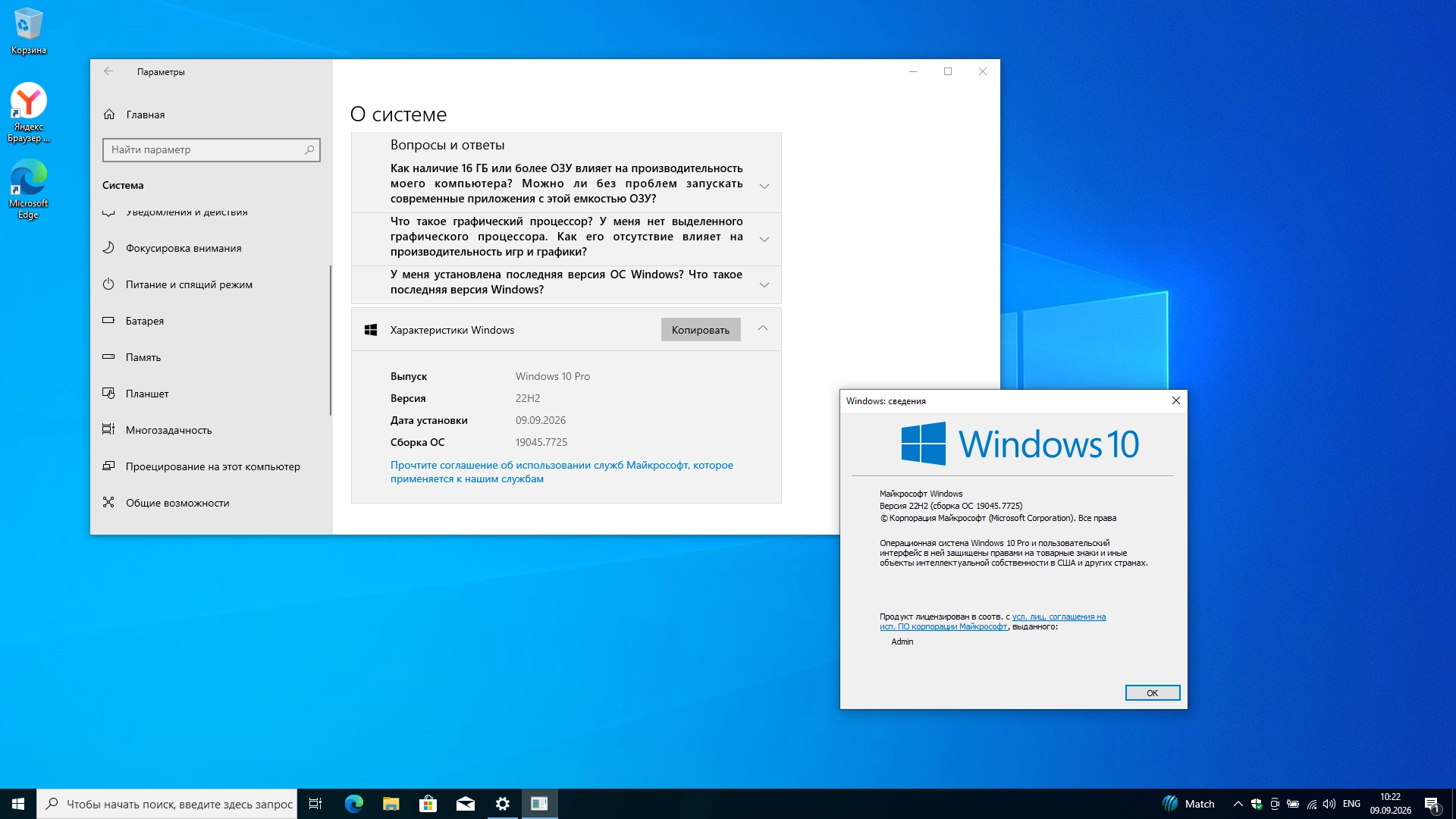The width and height of the screenshot is (1456, 819).
Task: Click the Копировать button
Action: [701, 330]
